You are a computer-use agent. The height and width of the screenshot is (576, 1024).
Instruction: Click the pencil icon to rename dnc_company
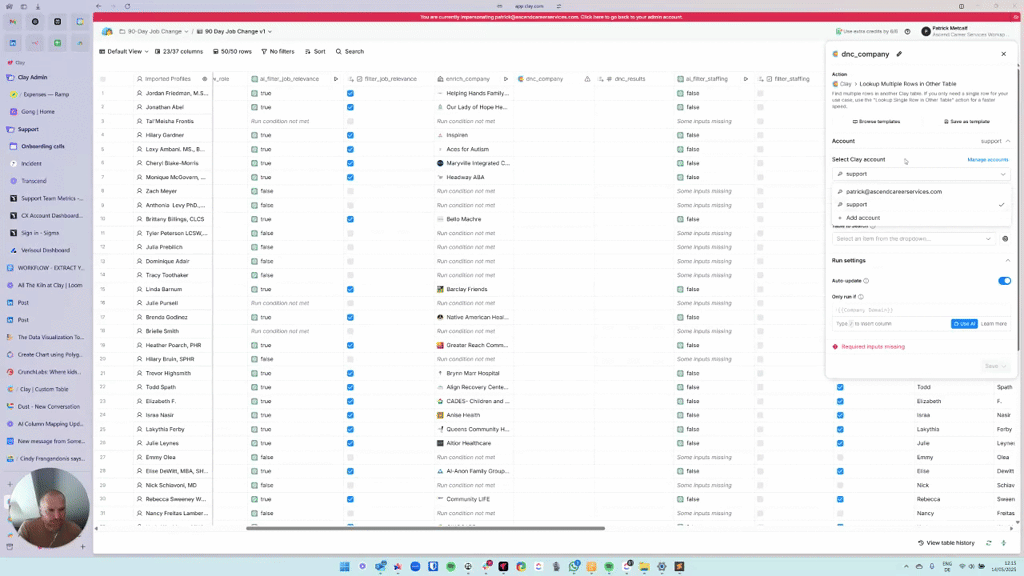pyautogui.click(x=899, y=54)
